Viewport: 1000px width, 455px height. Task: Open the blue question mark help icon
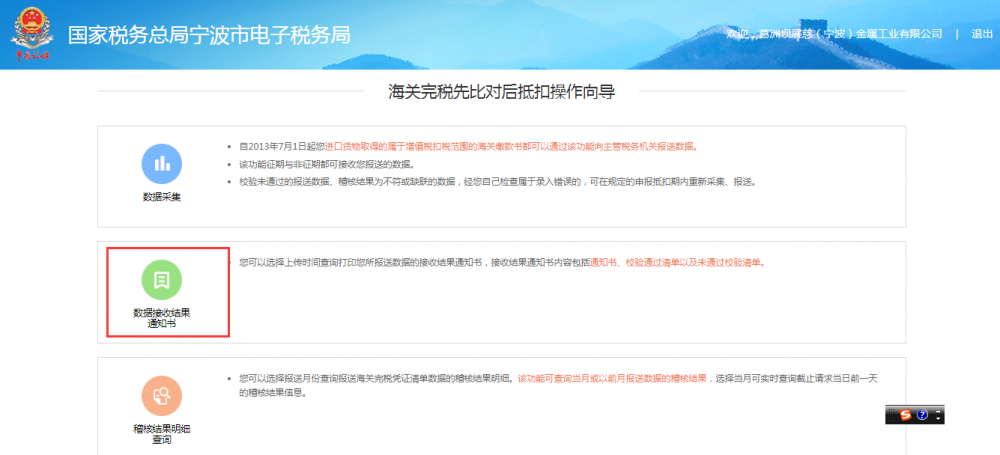point(922,415)
